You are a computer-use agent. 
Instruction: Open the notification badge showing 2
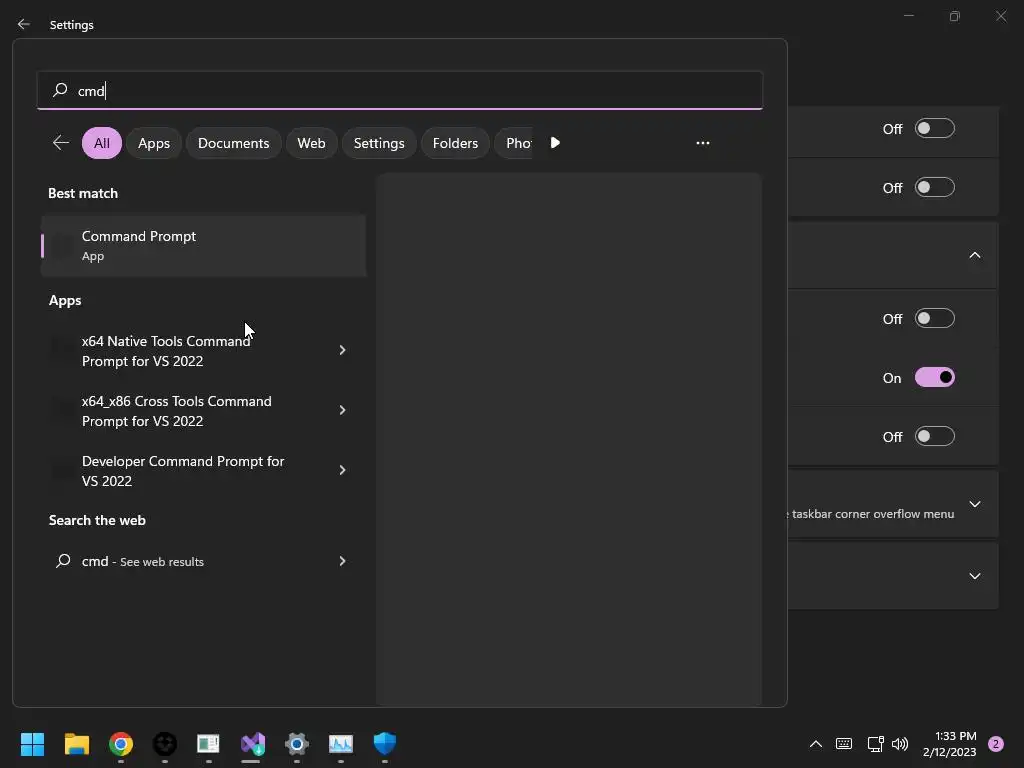[x=996, y=743]
